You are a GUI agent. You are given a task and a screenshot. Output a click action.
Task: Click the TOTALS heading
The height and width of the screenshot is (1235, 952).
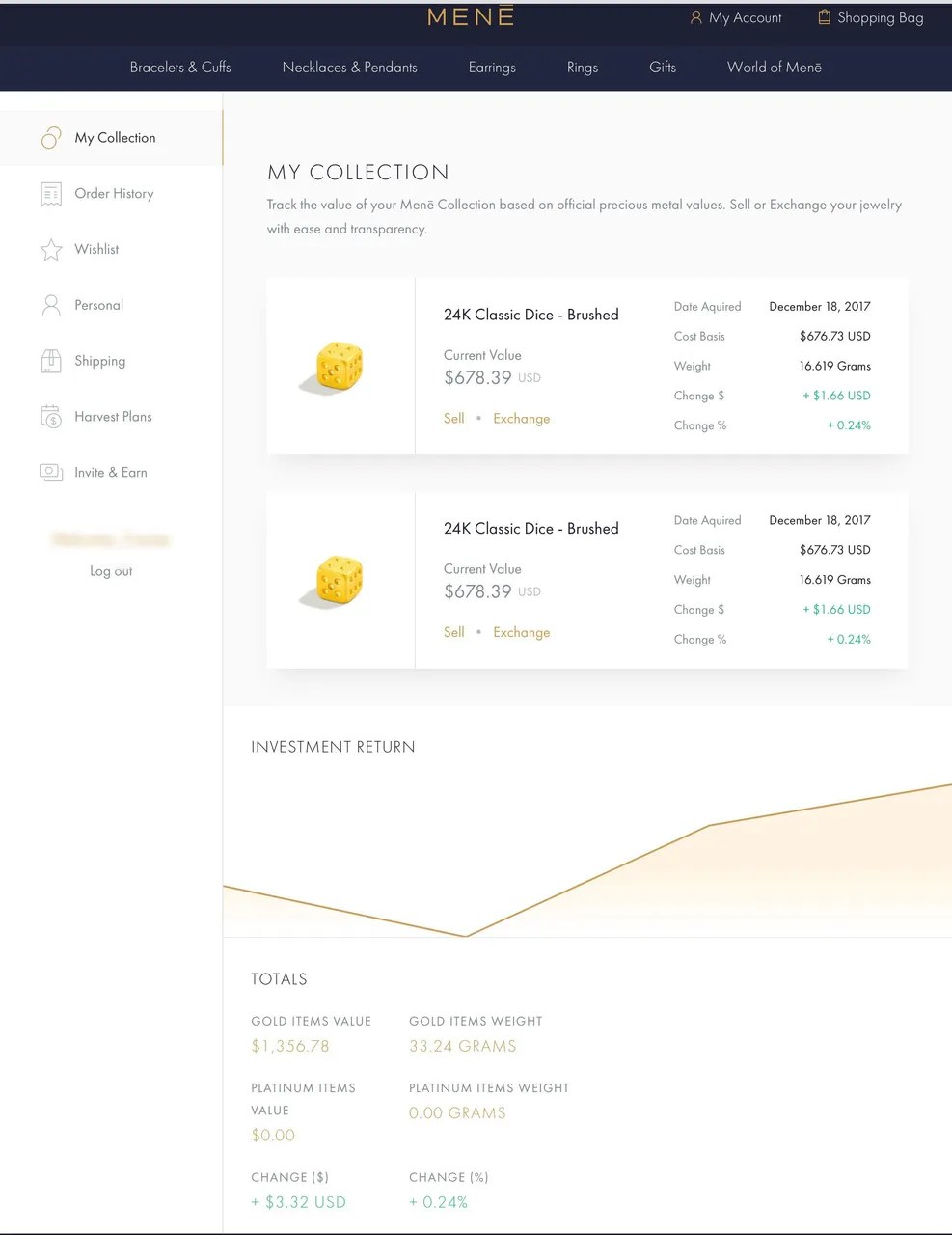point(279,979)
